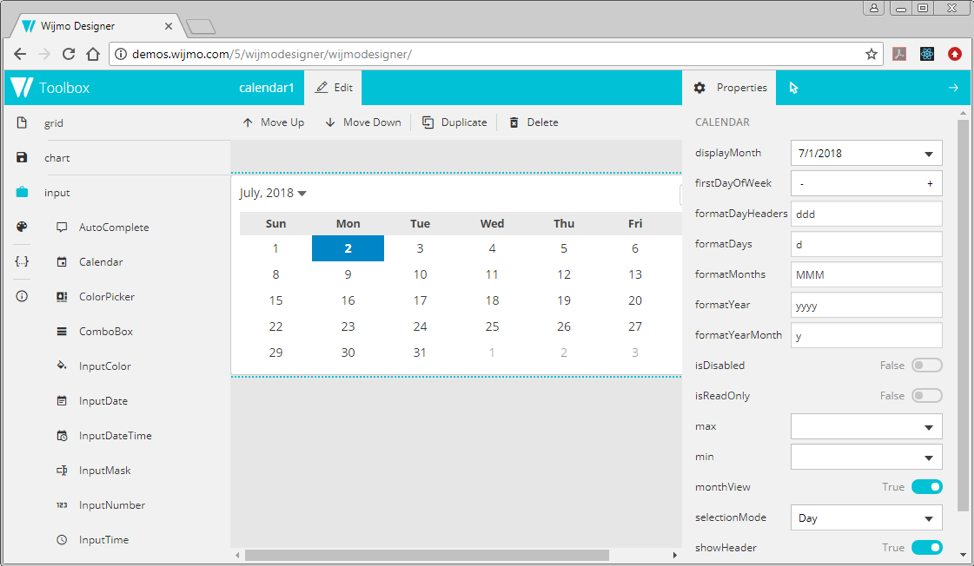The width and height of the screenshot is (974, 566).
Task: Toggle the isReadOnly switch
Action: tap(927, 396)
